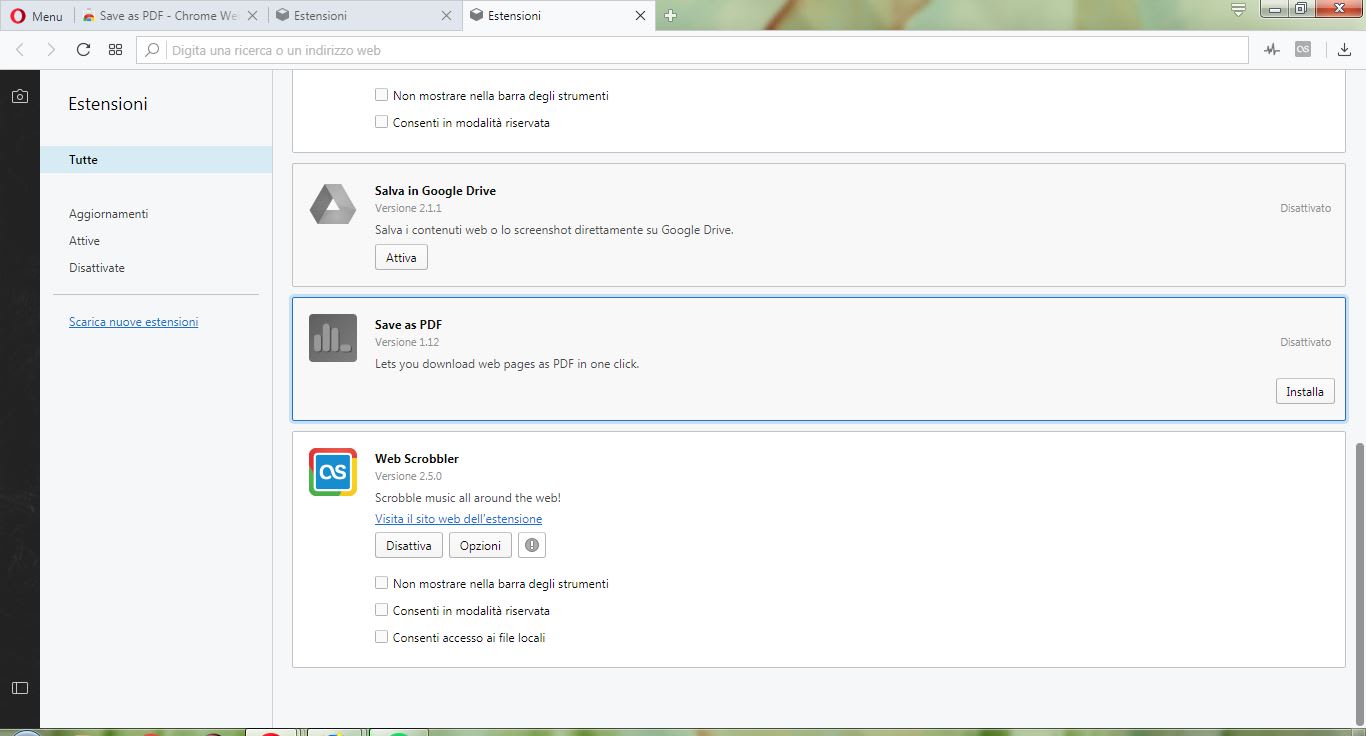Check top Non mostrare nella barra degli strumenti
The image size is (1366, 736).
[381, 95]
